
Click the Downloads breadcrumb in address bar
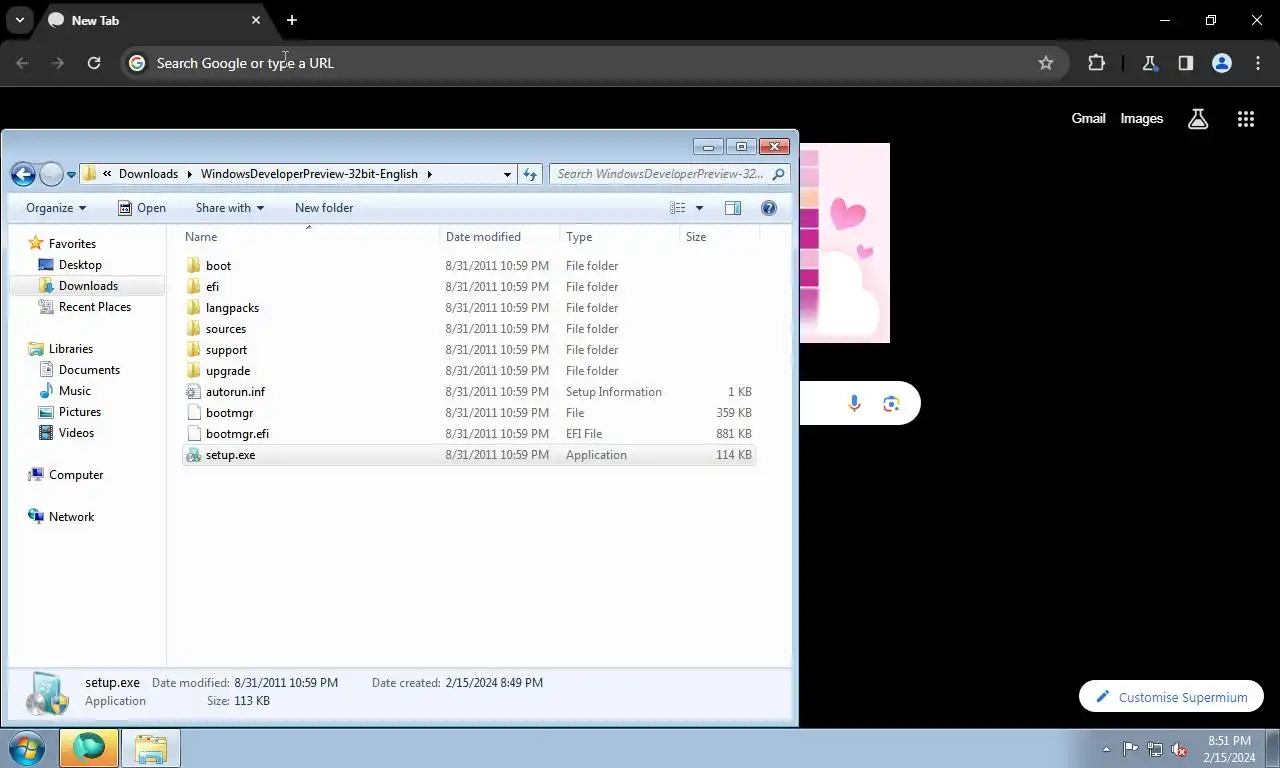tap(148, 174)
